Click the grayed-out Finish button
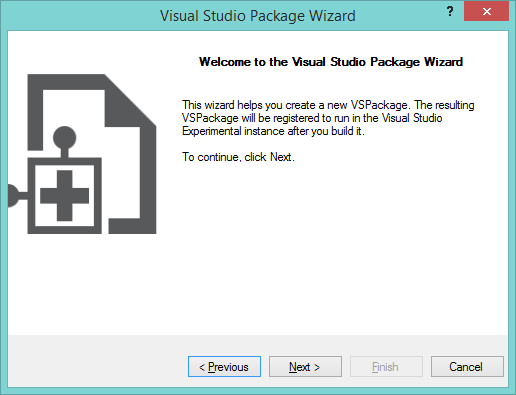Viewport: 516px width, 395px height. (x=386, y=367)
